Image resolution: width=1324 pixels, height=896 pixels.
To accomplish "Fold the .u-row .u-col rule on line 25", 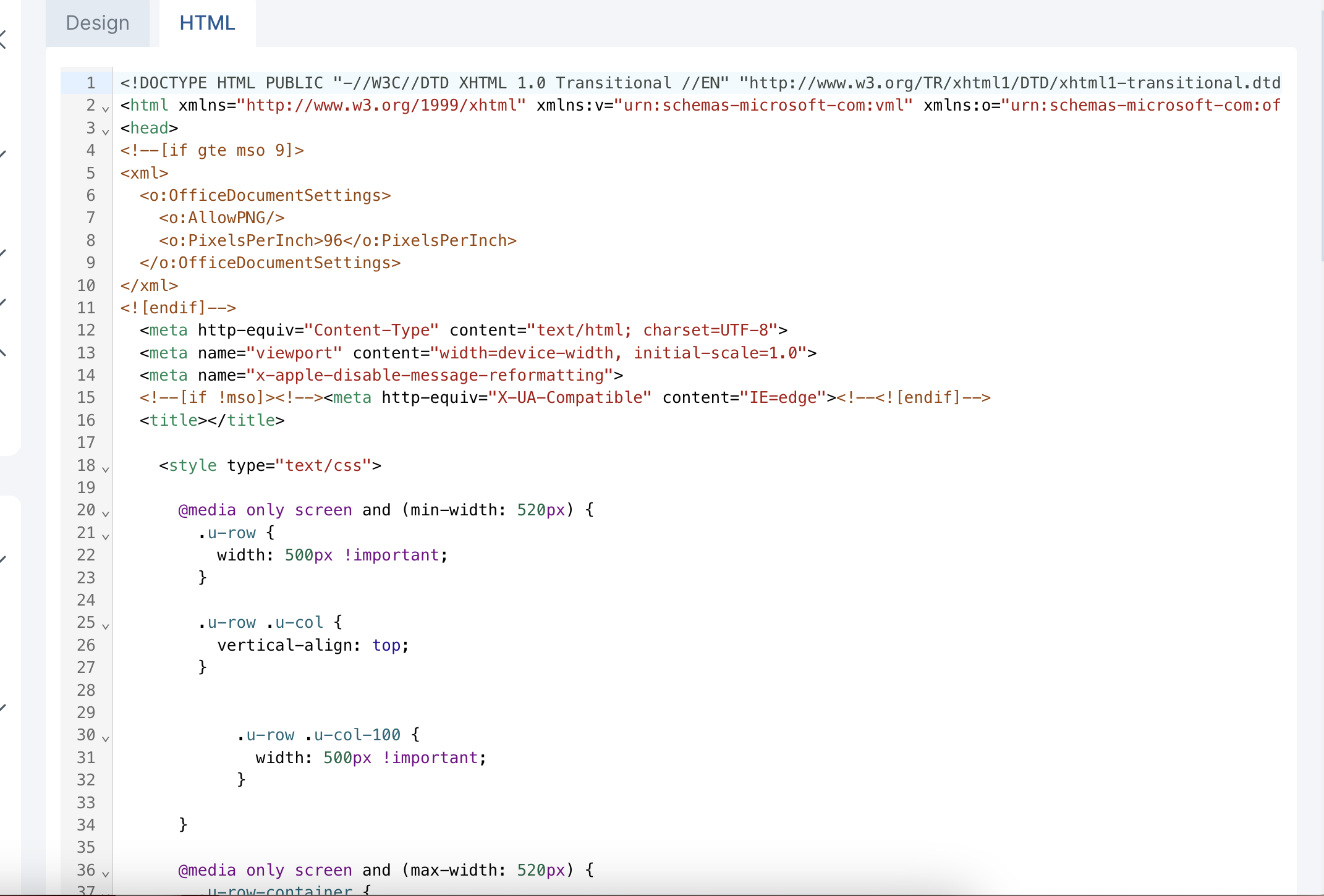I will [106, 626].
